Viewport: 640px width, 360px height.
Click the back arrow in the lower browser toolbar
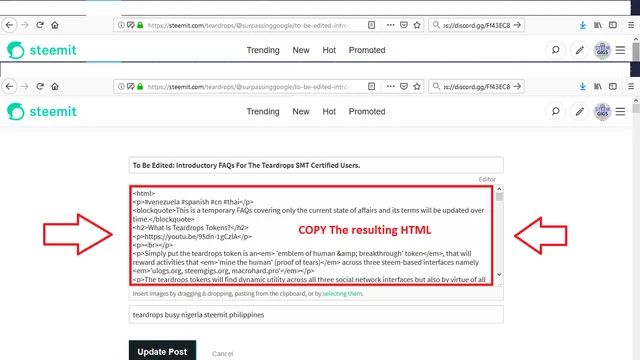click(9, 87)
